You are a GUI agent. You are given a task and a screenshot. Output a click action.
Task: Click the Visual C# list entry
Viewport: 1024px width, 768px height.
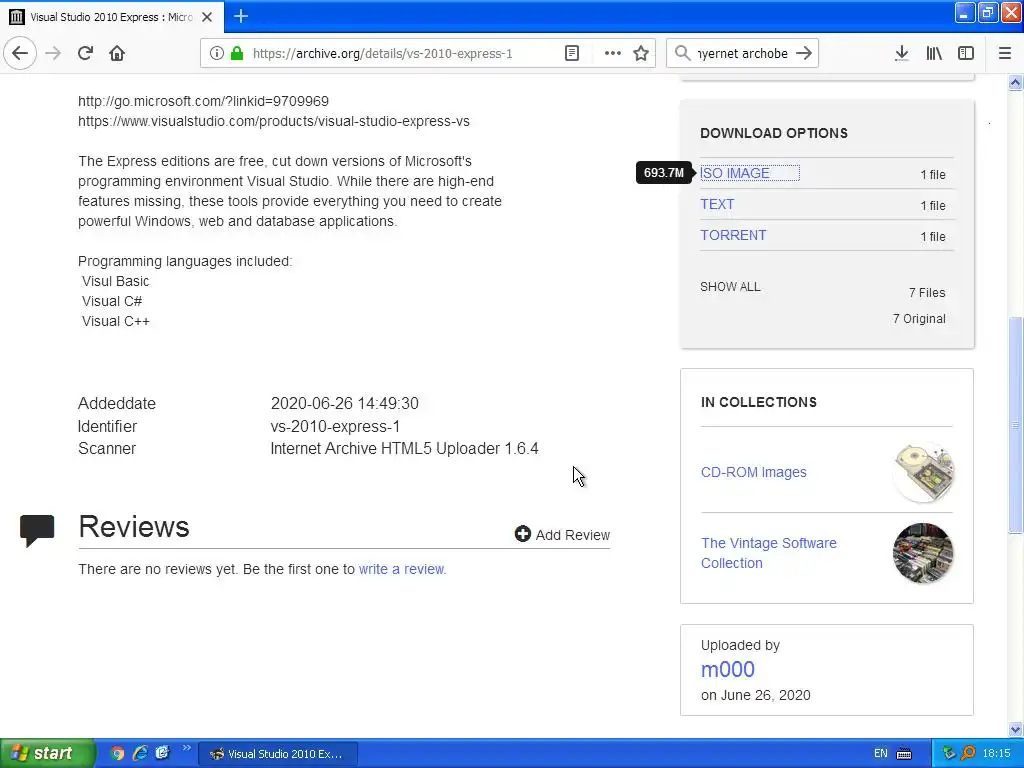[x=112, y=301]
